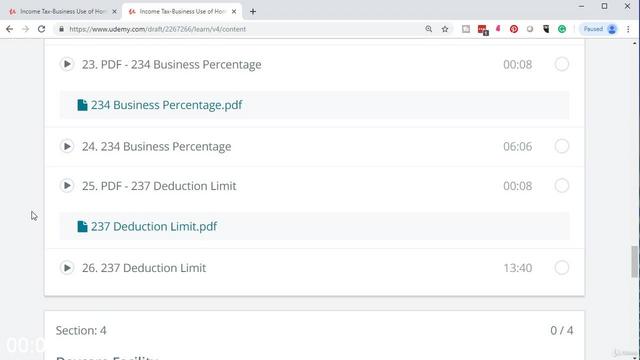The width and height of the screenshot is (640, 360).
Task: Mark lecture 24 as complete
Action: (x=562, y=146)
